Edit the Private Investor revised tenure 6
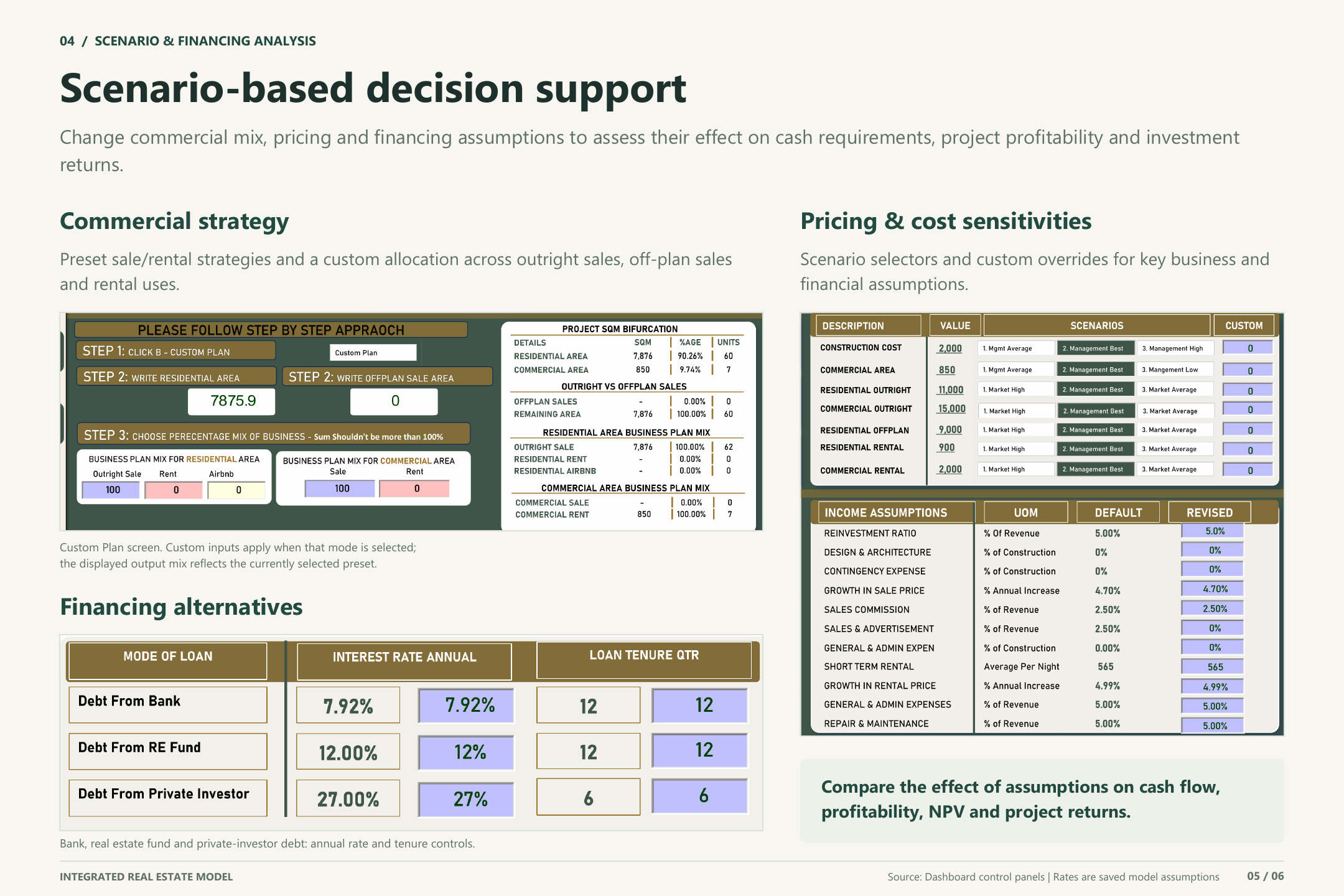Viewport: 1344px width, 896px height. point(700,796)
